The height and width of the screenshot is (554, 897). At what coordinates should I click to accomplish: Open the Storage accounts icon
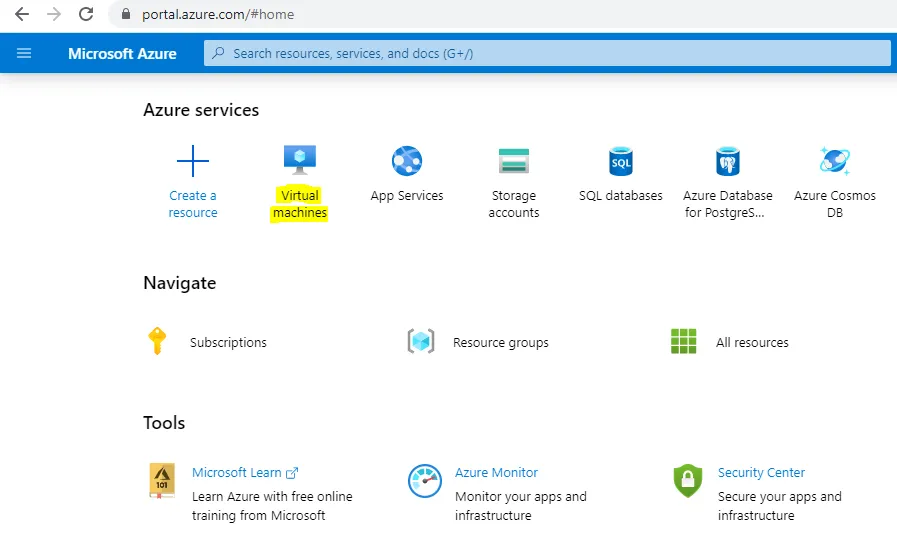pyautogui.click(x=514, y=161)
